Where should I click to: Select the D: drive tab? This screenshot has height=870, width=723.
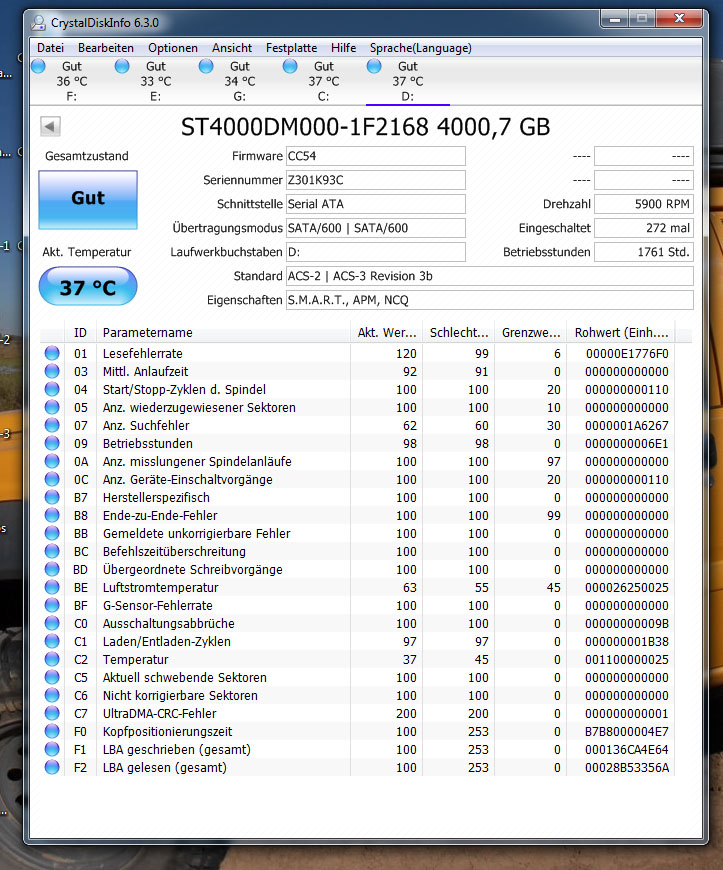[x=407, y=81]
